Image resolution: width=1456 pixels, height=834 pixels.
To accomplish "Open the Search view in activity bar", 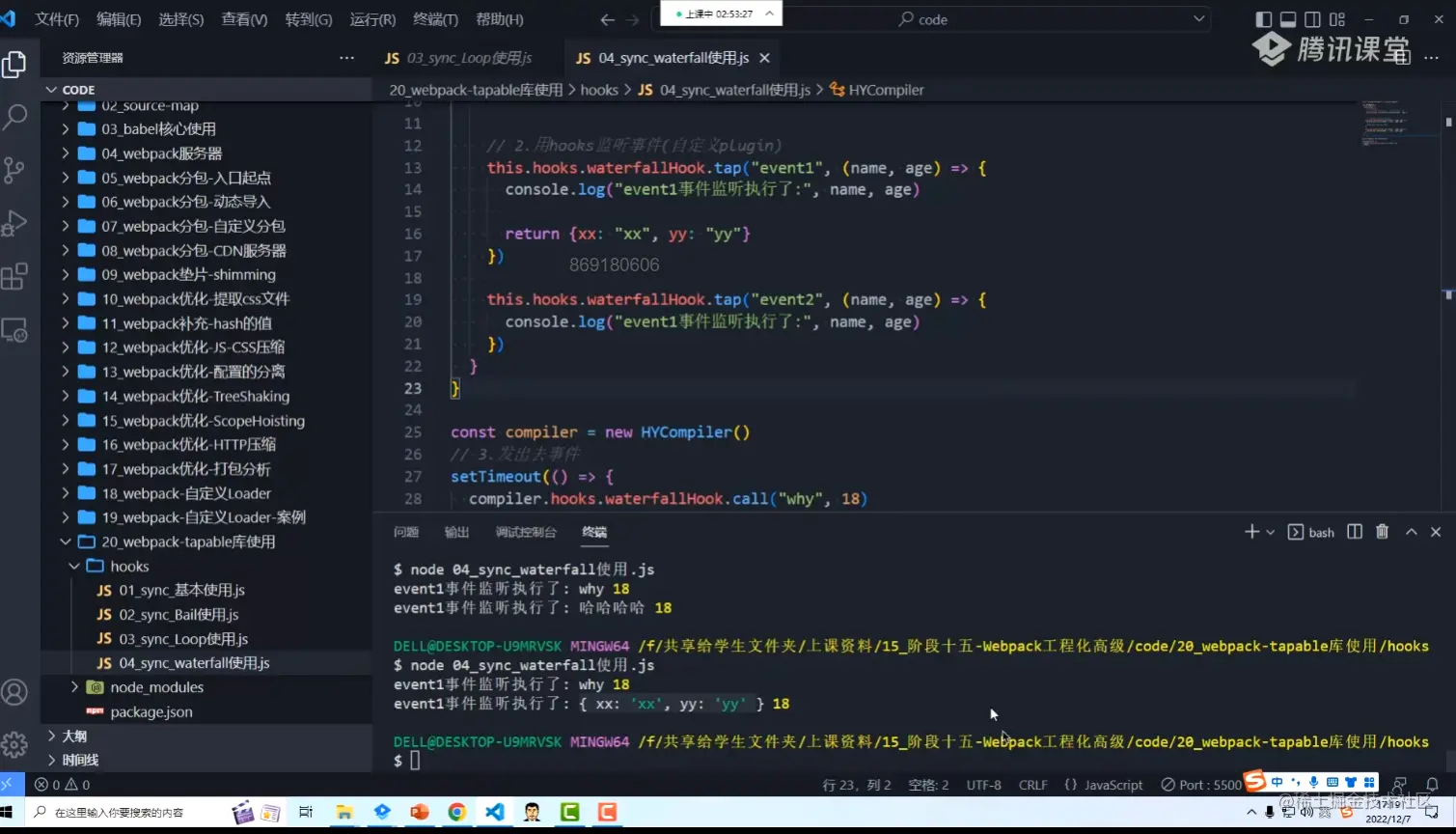I will tap(14, 117).
